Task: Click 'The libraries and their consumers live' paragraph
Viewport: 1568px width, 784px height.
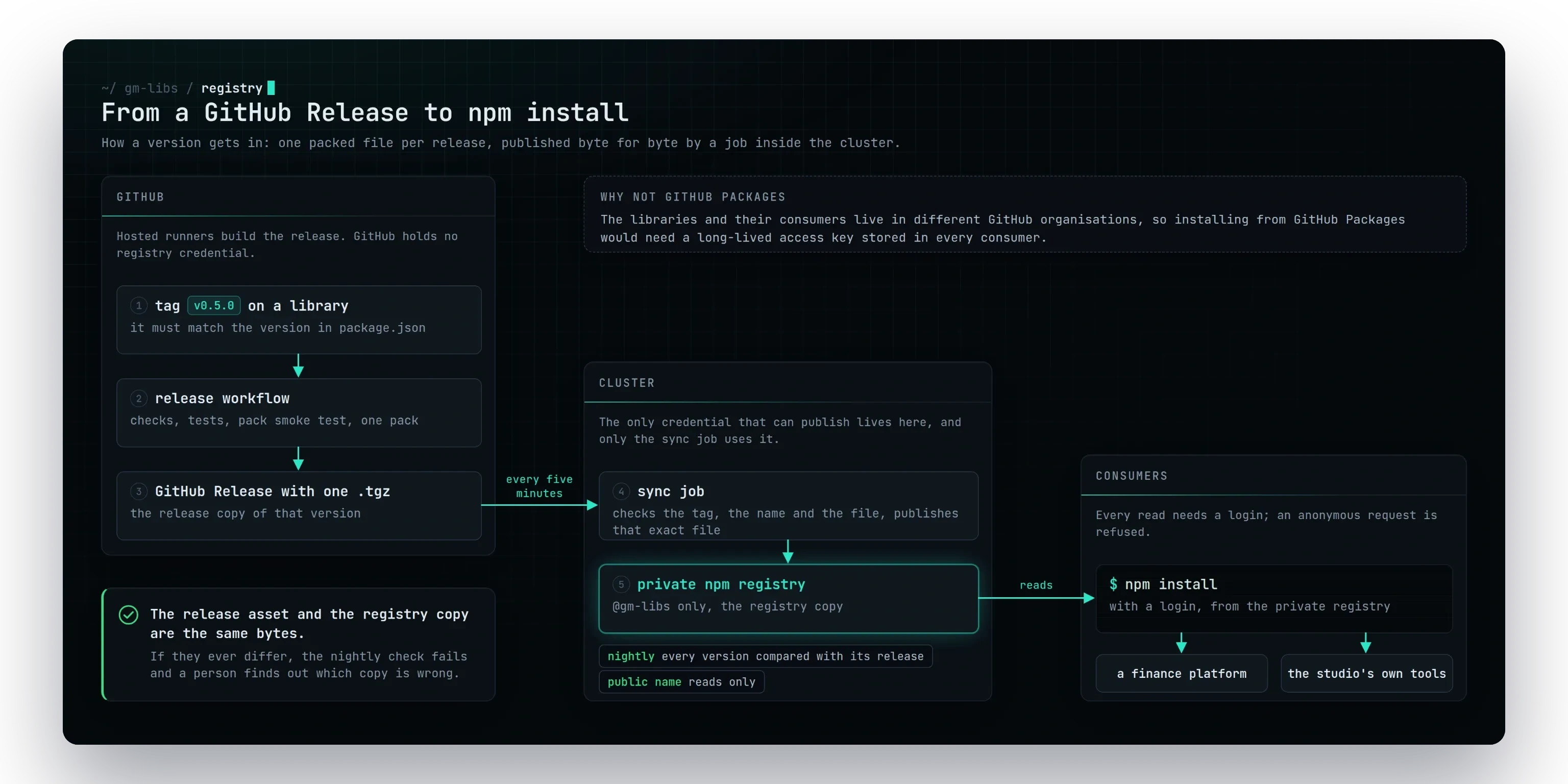Action: coord(1002,228)
